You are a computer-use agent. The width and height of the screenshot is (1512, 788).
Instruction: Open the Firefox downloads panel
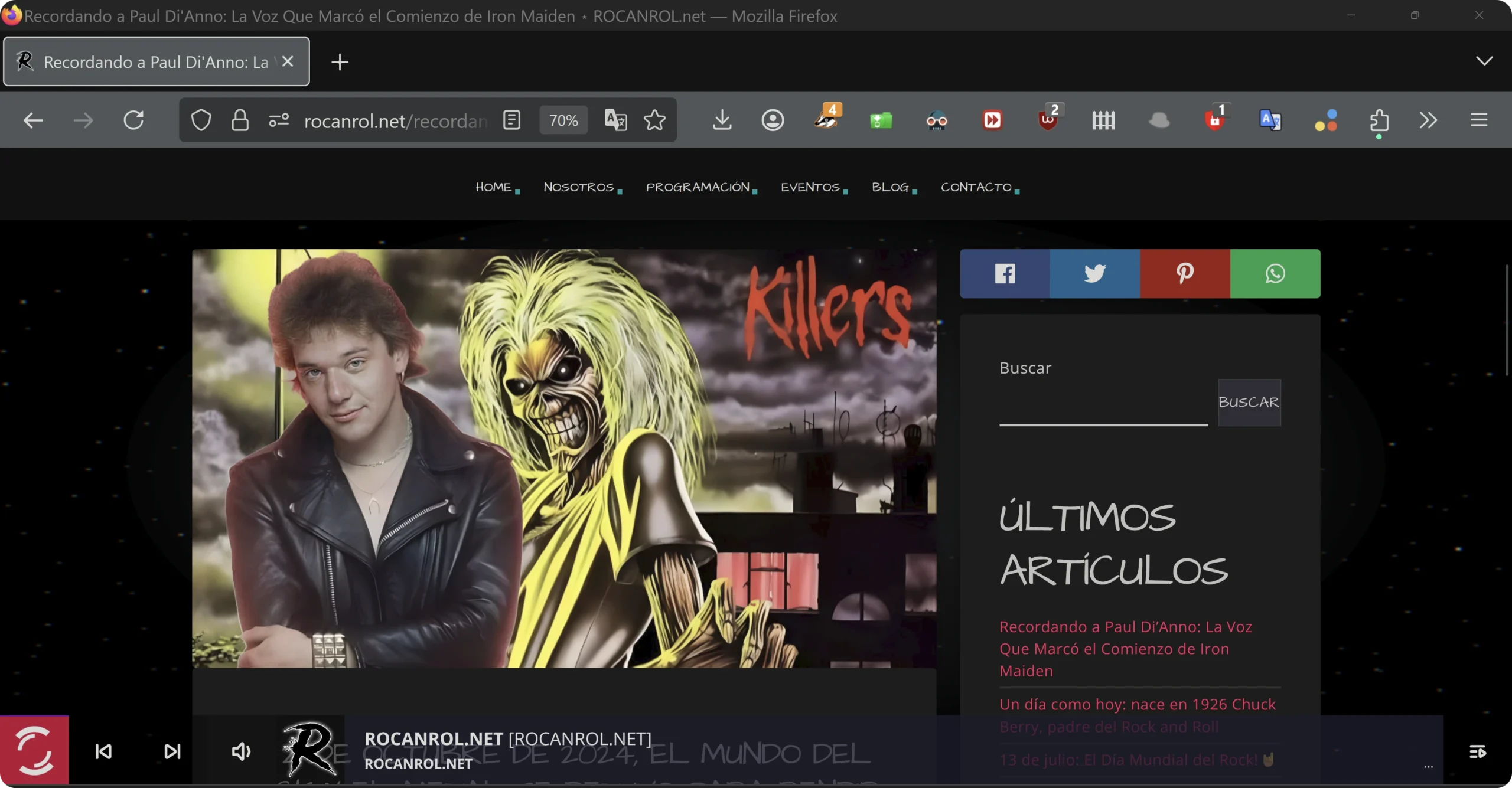pyautogui.click(x=722, y=120)
